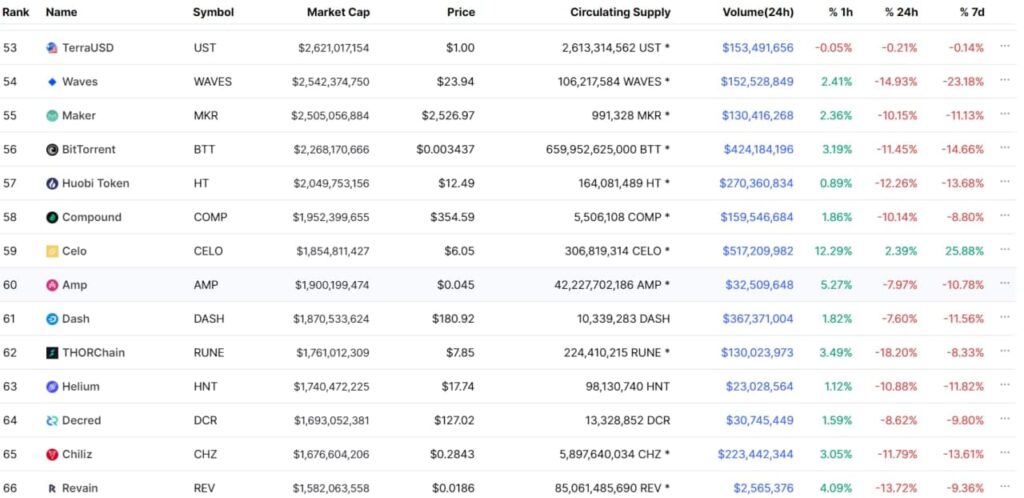Open BitTorrent 24h volume link $424,184,196
The image size is (1024, 498).
[x=758, y=150]
